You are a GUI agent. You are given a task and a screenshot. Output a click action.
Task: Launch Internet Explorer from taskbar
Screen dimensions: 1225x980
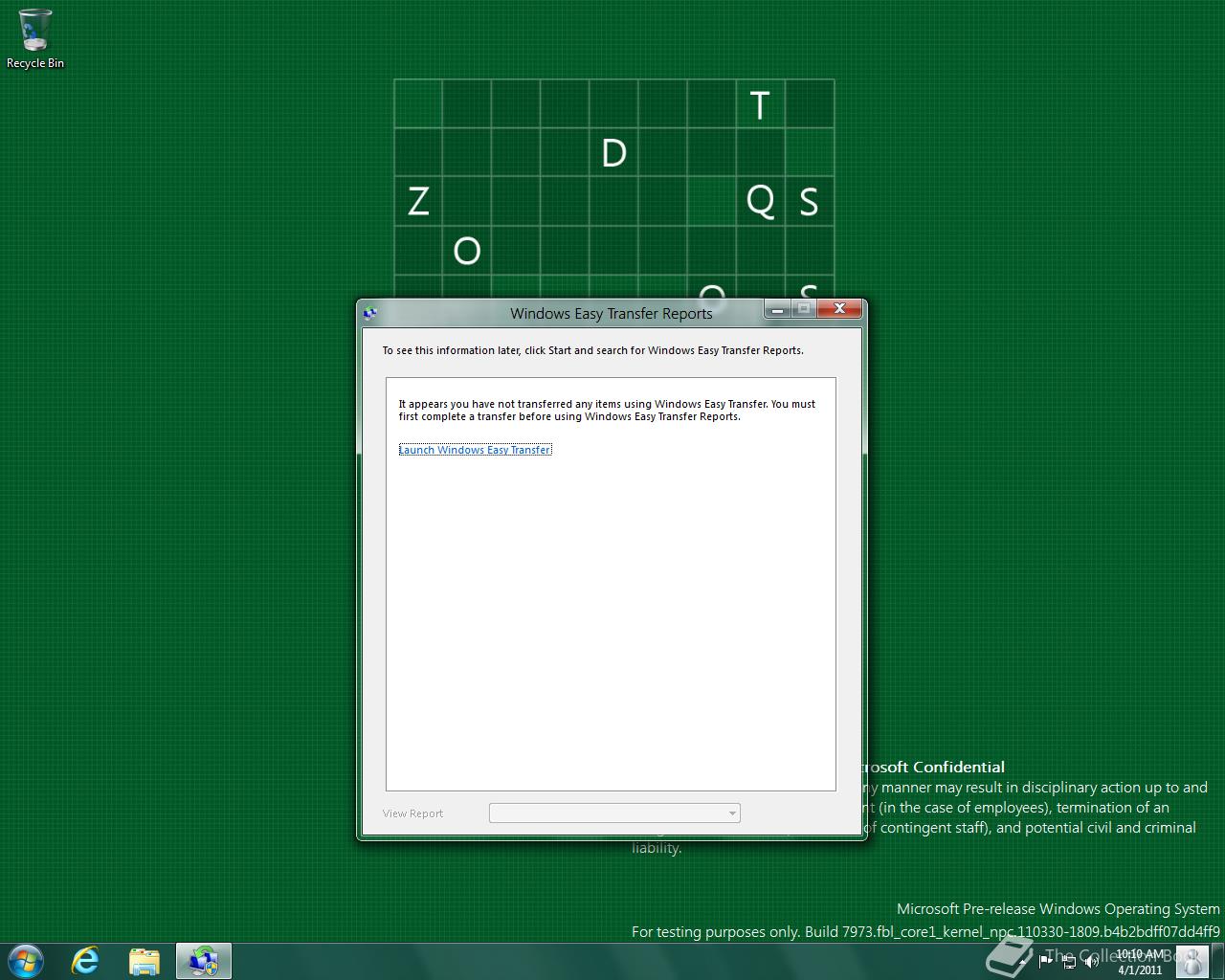pos(86,961)
